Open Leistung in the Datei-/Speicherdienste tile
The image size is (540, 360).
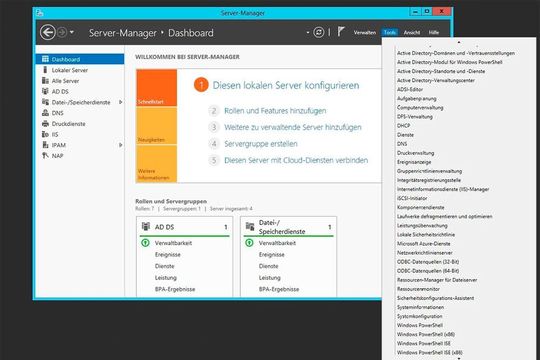click(x=270, y=277)
